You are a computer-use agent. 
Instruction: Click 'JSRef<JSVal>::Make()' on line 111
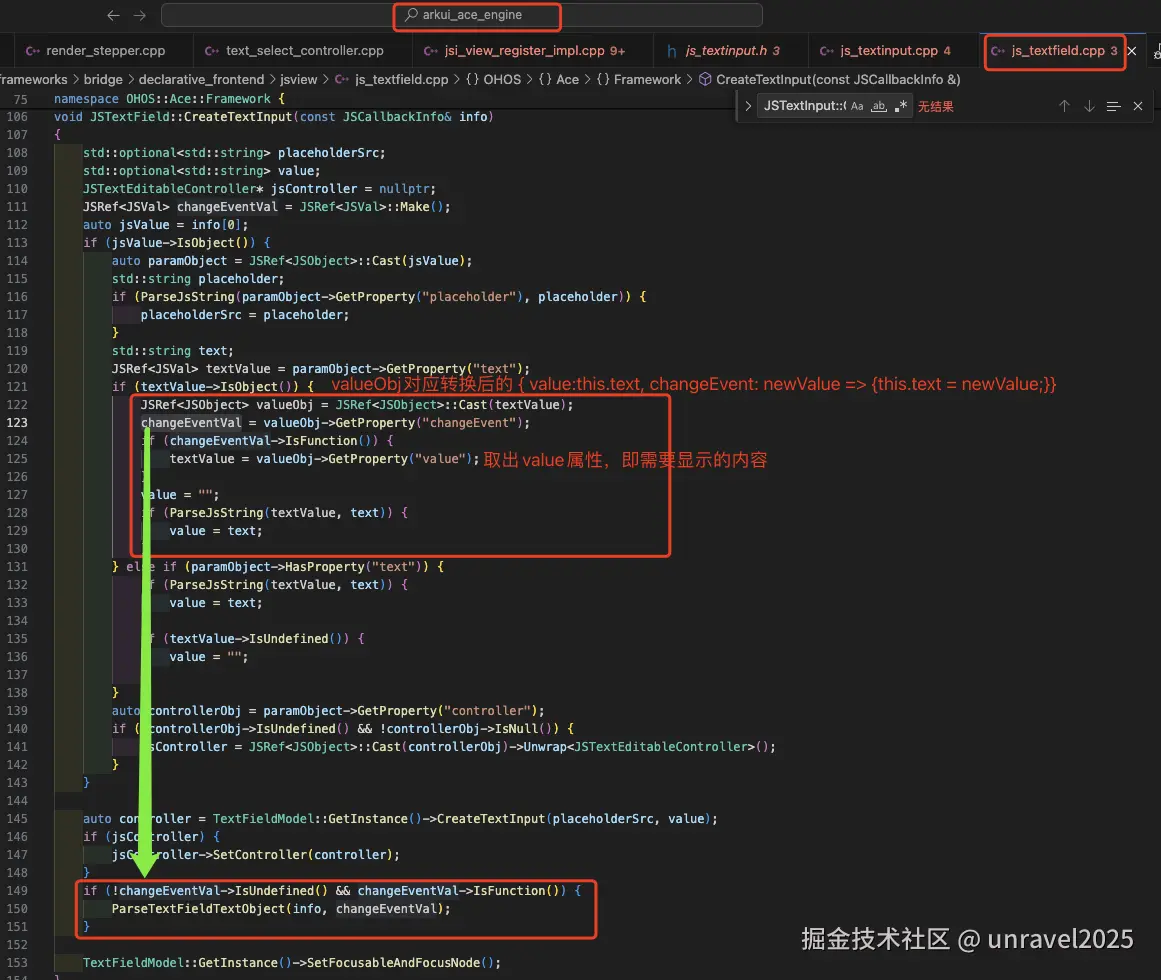(372, 207)
